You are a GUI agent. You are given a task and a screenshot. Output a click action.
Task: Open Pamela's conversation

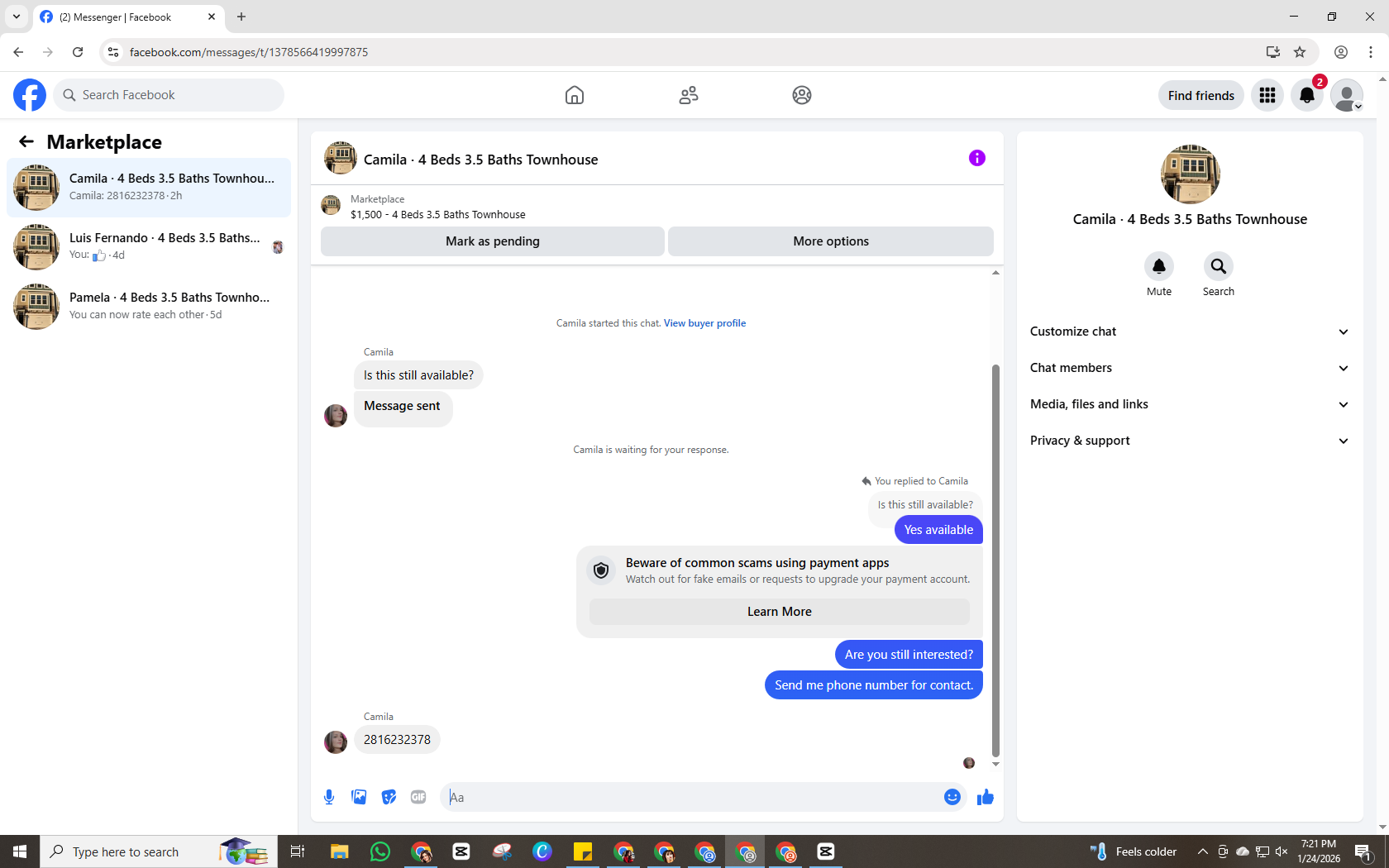click(149, 307)
